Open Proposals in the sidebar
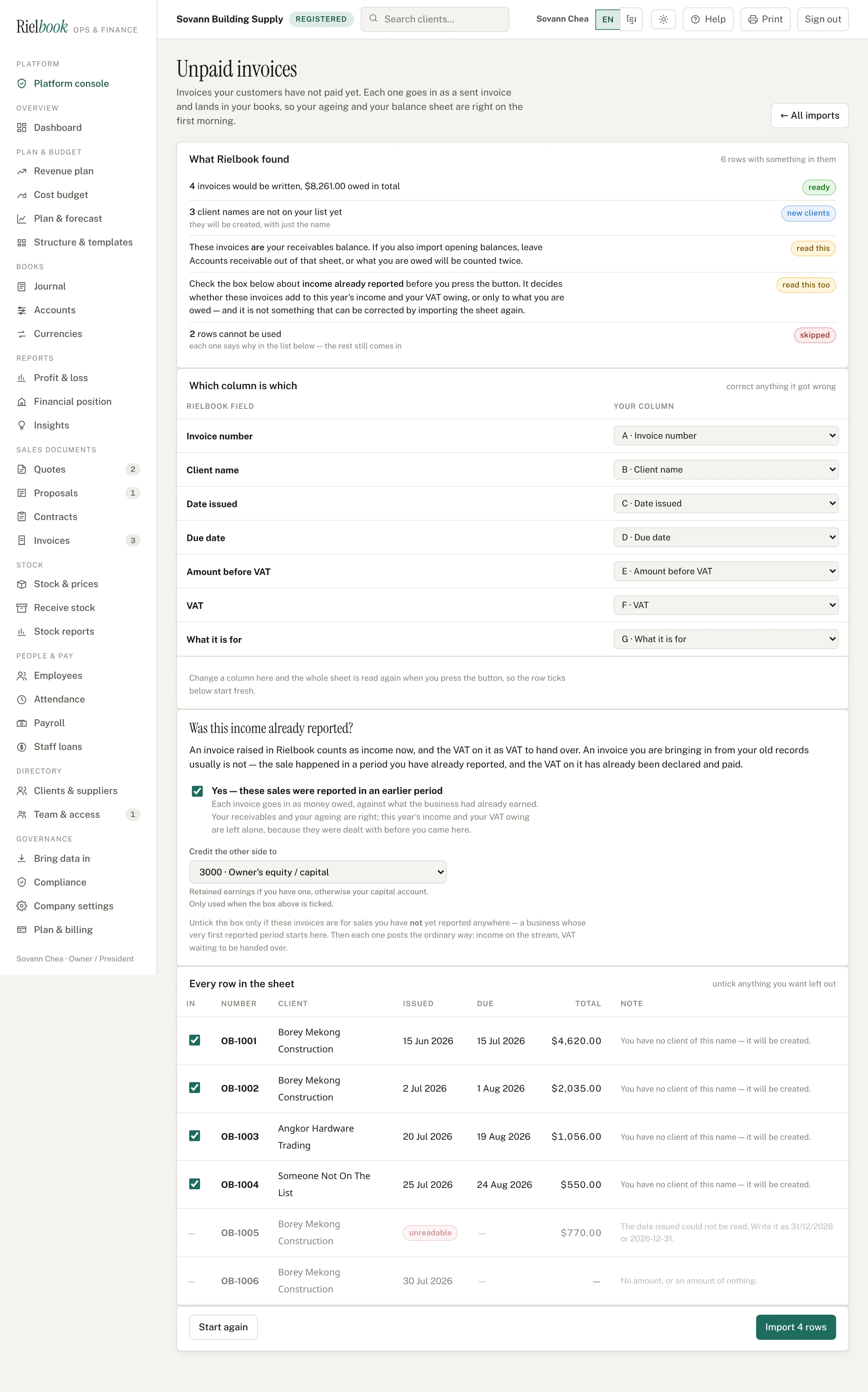This screenshot has width=868, height=1392. [78, 493]
